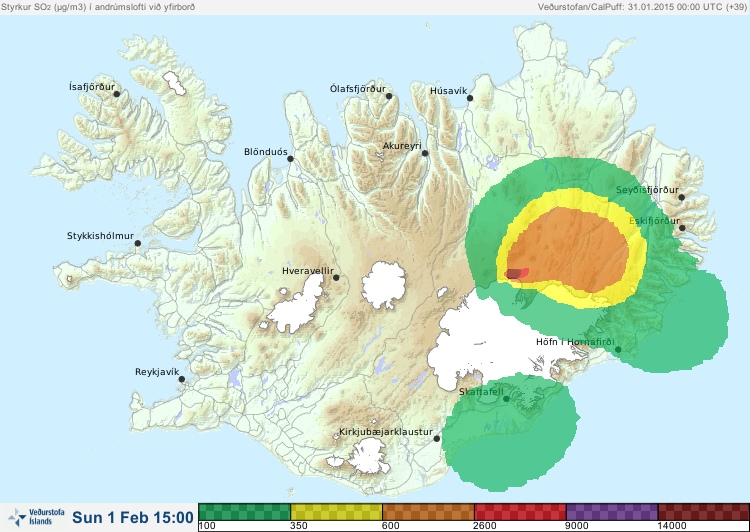Click the Húsavík label
The height and width of the screenshot is (532, 750).
[448, 91]
